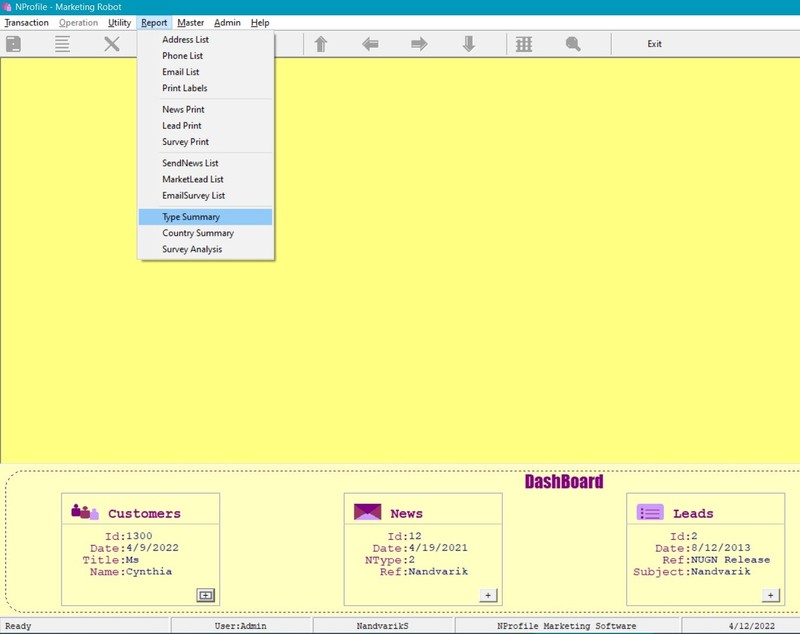Image resolution: width=800 pixels, height=634 pixels.
Task: Click the DashBoard title
Action: pos(564,481)
